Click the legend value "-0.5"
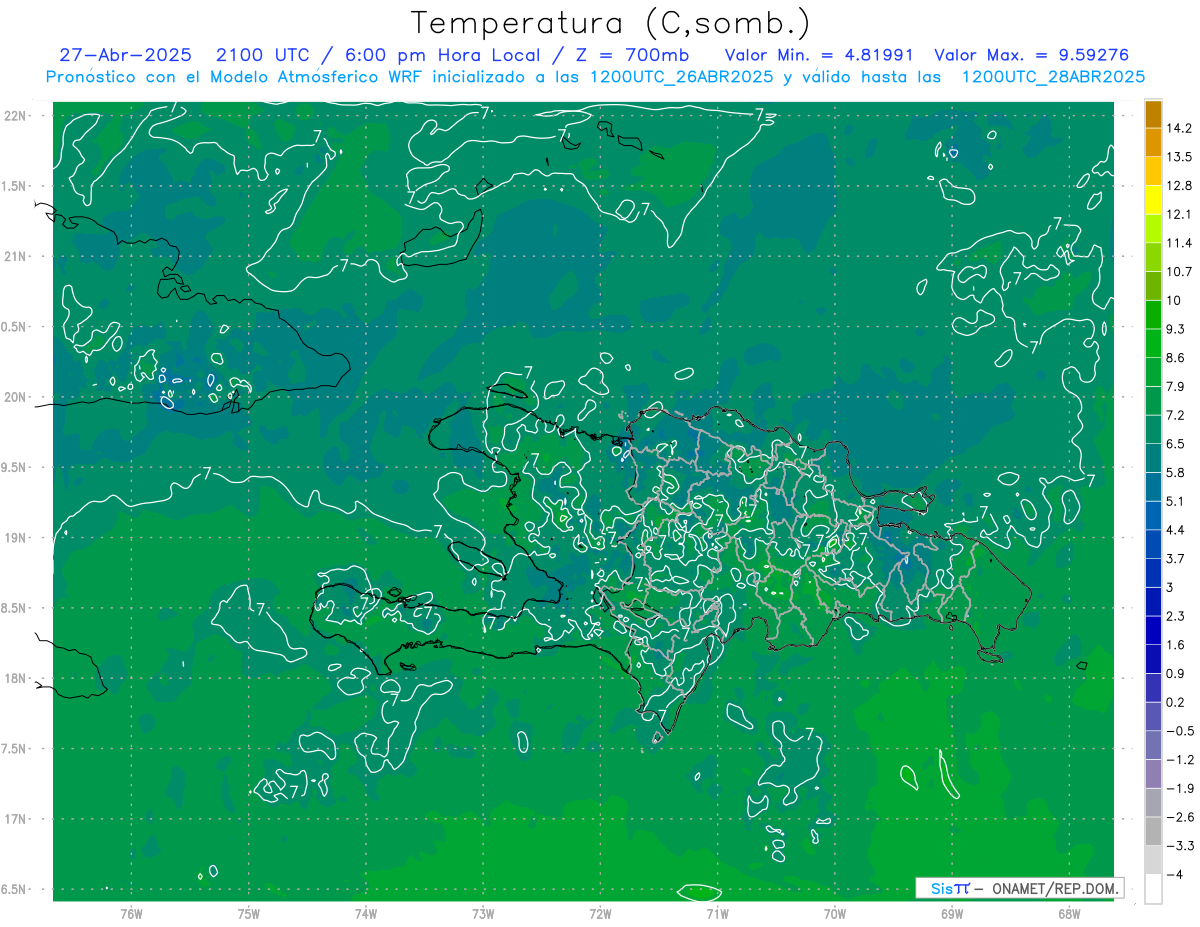 (x=1181, y=731)
